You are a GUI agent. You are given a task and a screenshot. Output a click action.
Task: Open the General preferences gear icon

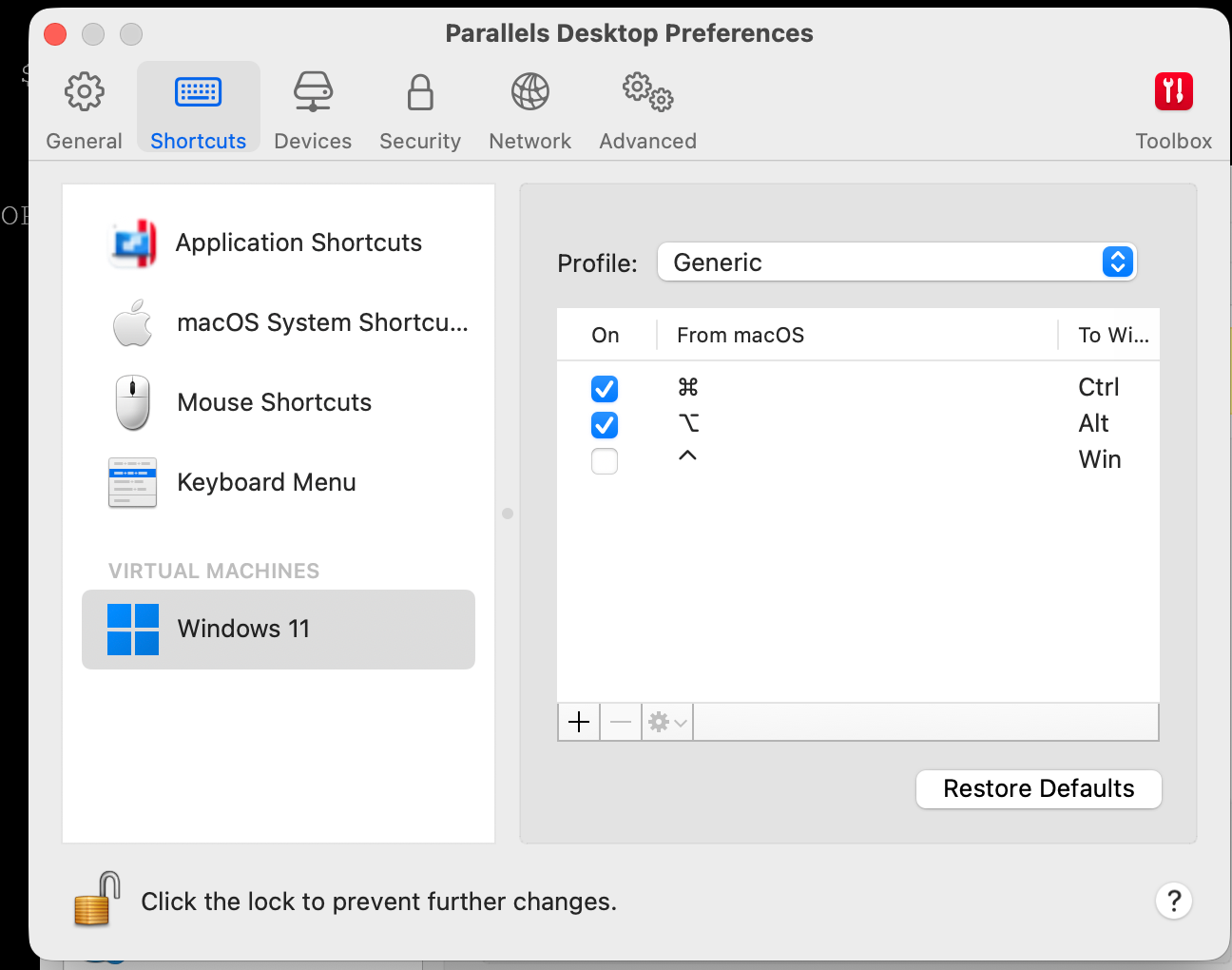click(85, 92)
